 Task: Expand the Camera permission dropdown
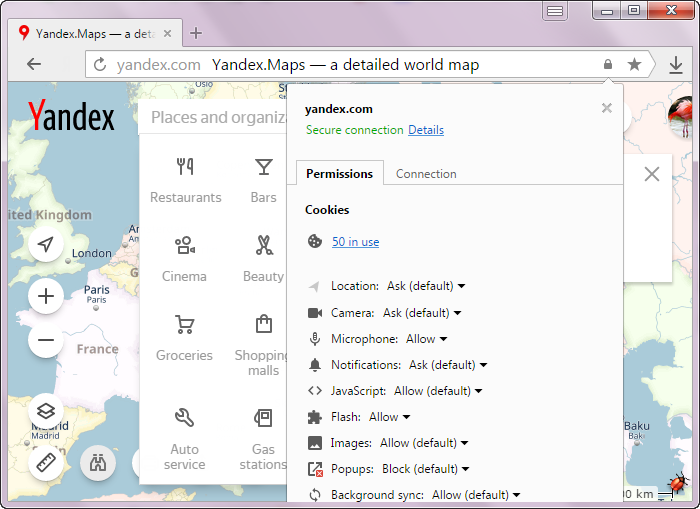click(422, 313)
